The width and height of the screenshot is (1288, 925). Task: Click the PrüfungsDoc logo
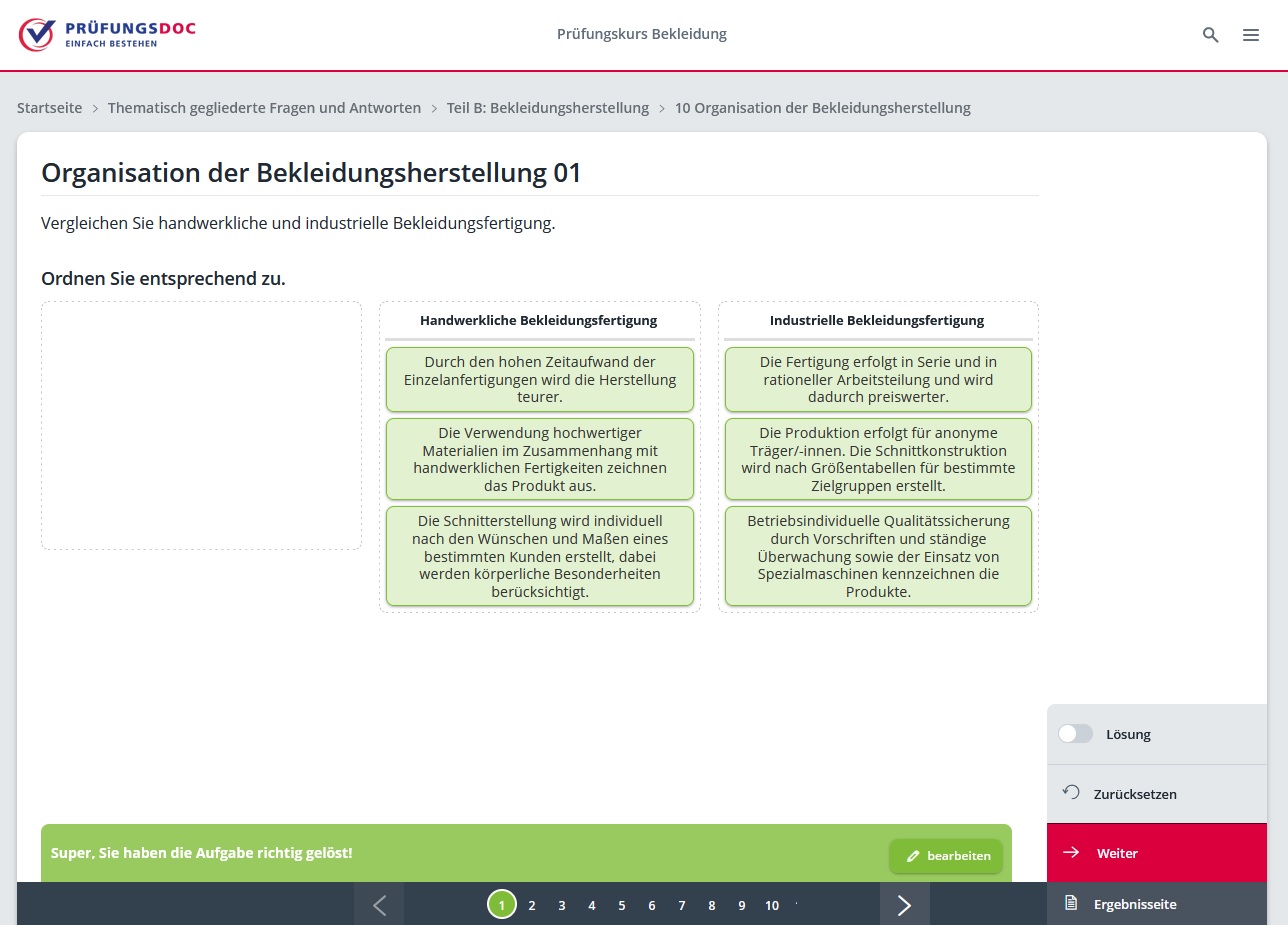click(107, 34)
